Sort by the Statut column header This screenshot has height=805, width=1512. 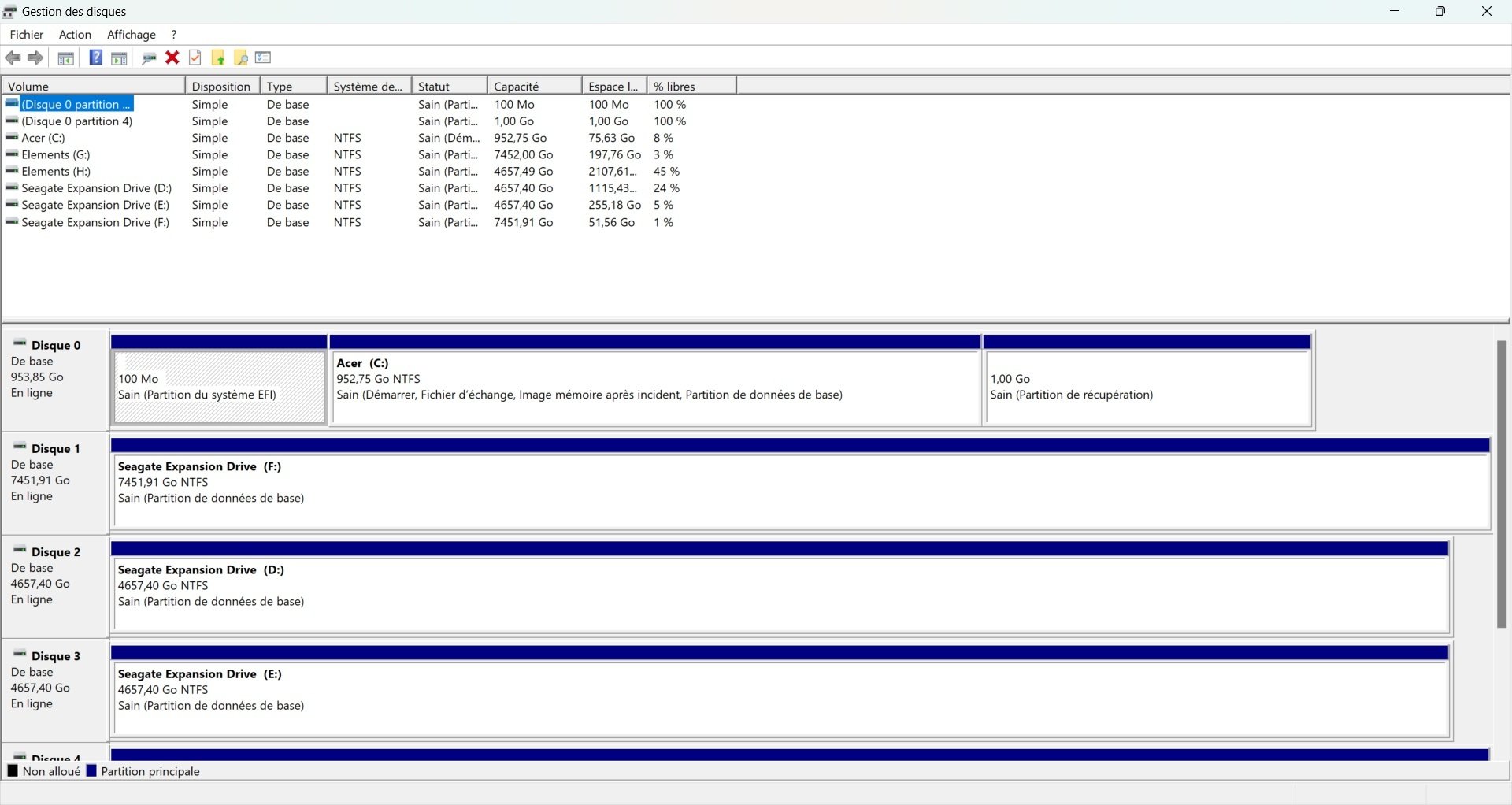(x=450, y=86)
